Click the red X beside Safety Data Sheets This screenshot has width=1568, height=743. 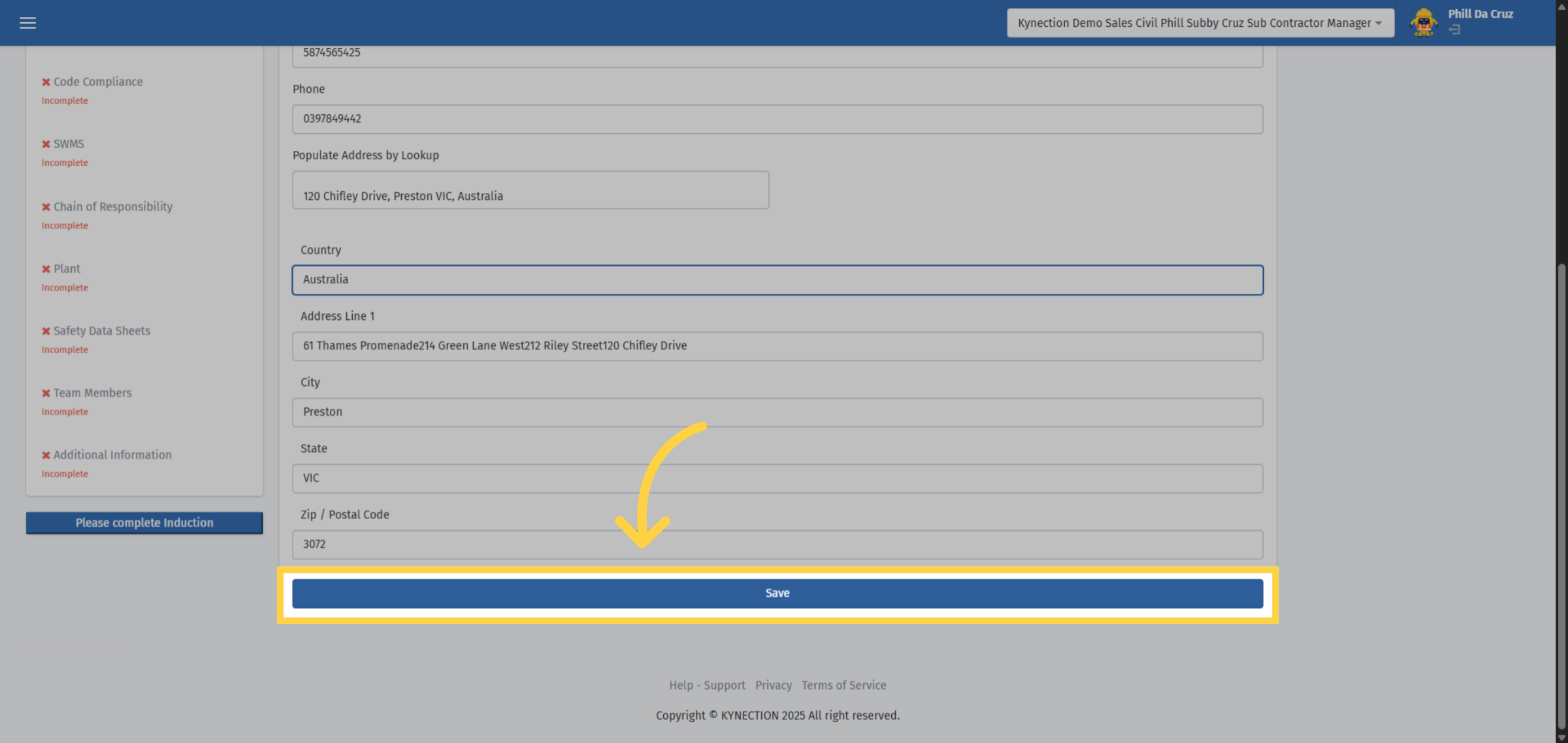(x=46, y=331)
